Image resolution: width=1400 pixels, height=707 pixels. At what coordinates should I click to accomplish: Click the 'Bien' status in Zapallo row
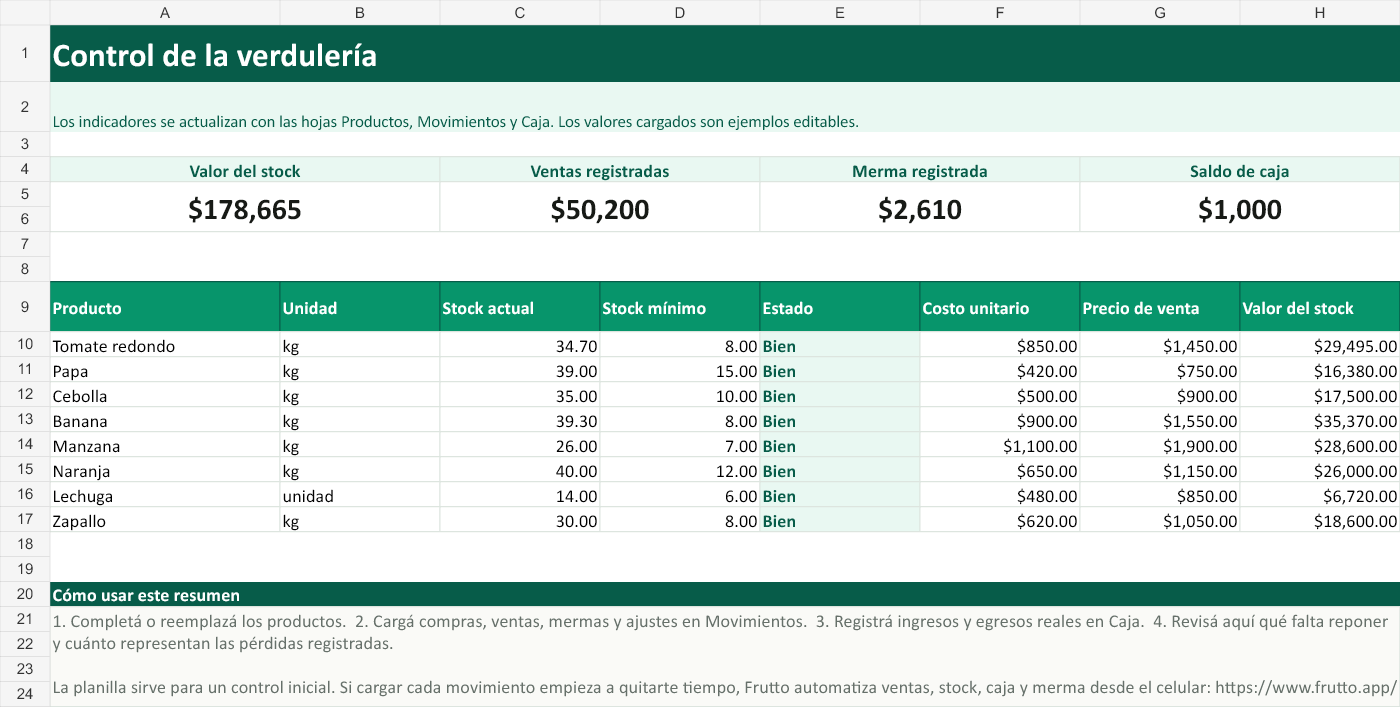(x=840, y=520)
